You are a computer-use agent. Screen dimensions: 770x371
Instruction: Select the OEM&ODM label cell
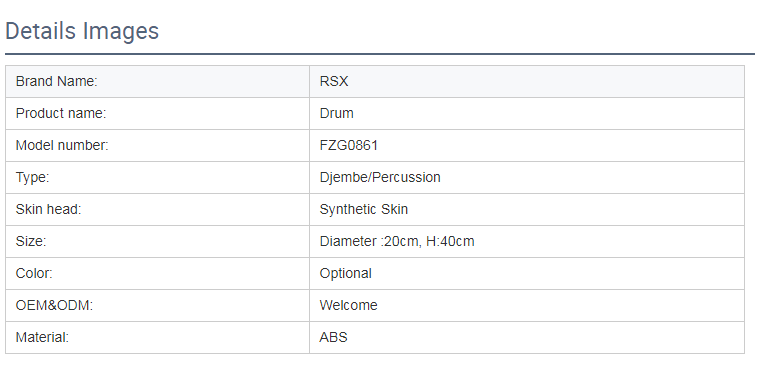pos(158,305)
